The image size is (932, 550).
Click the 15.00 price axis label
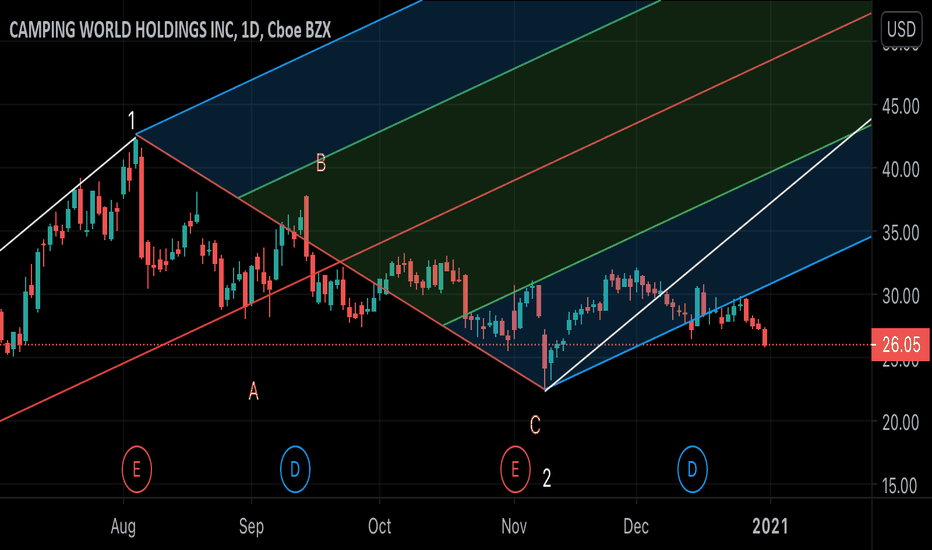point(900,486)
